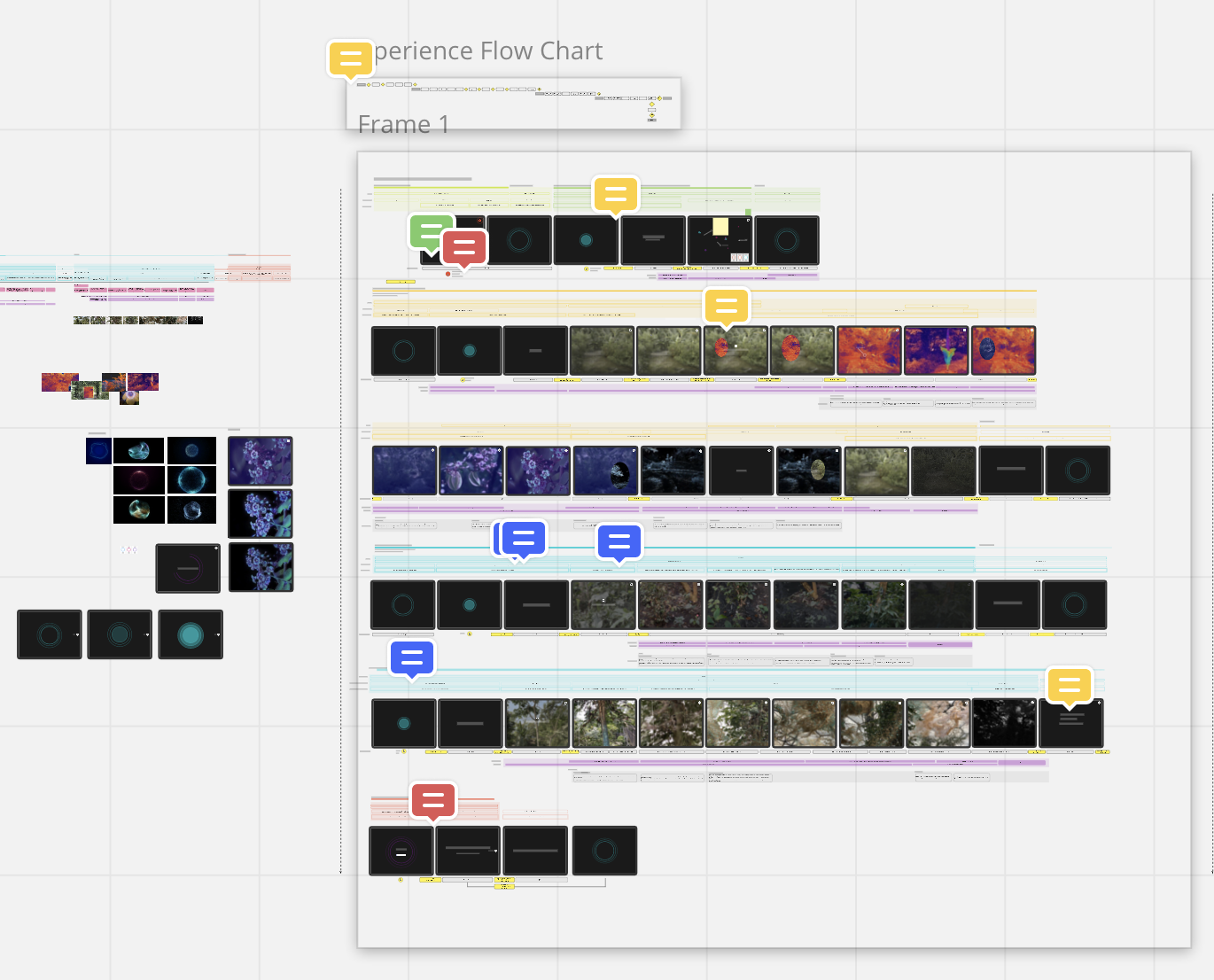Select the black-and-white forest thumbnail near the row end
The height and width of the screenshot is (980, 1214).
click(x=1004, y=724)
